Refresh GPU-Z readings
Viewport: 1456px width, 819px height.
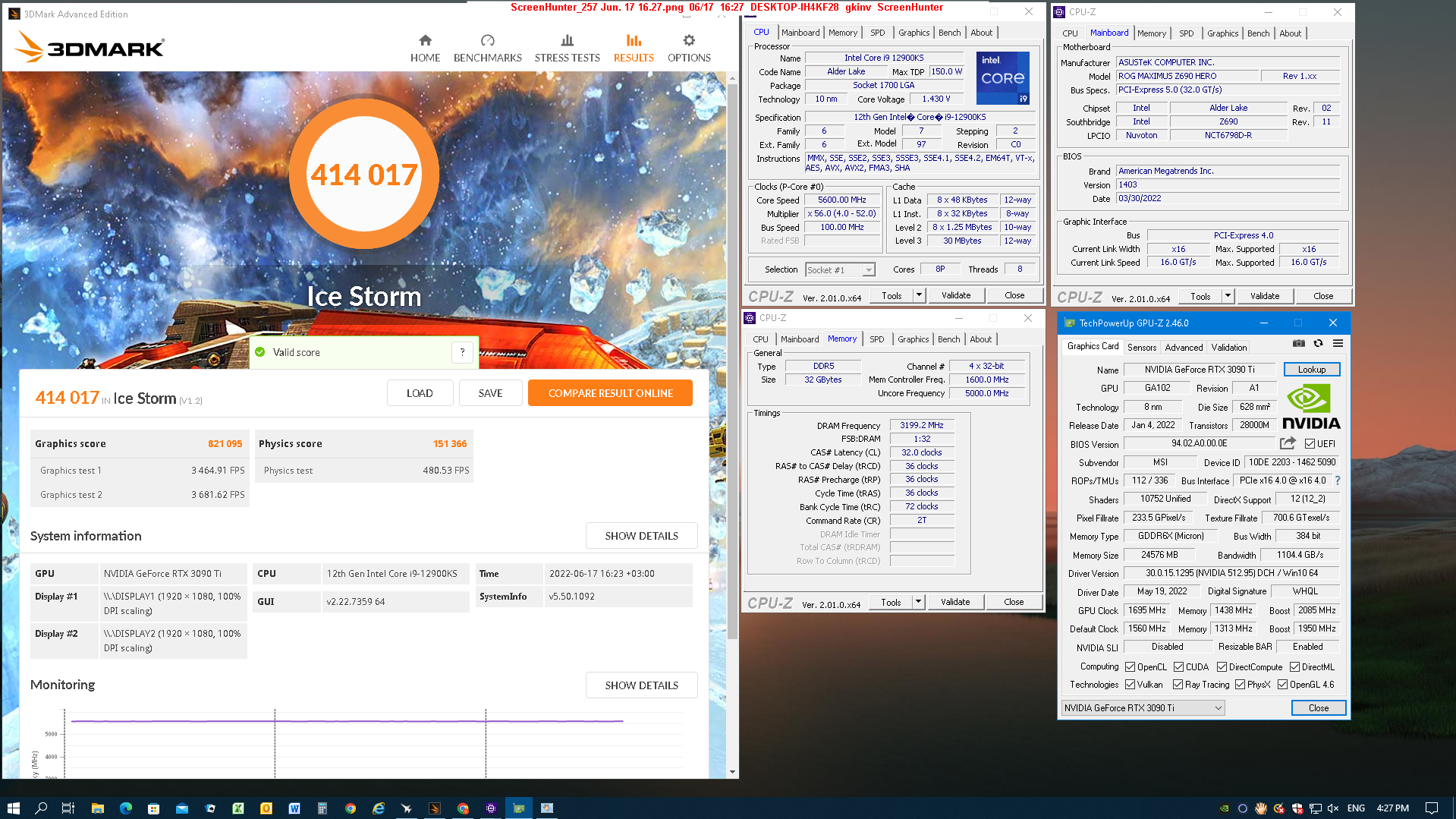(x=1318, y=344)
